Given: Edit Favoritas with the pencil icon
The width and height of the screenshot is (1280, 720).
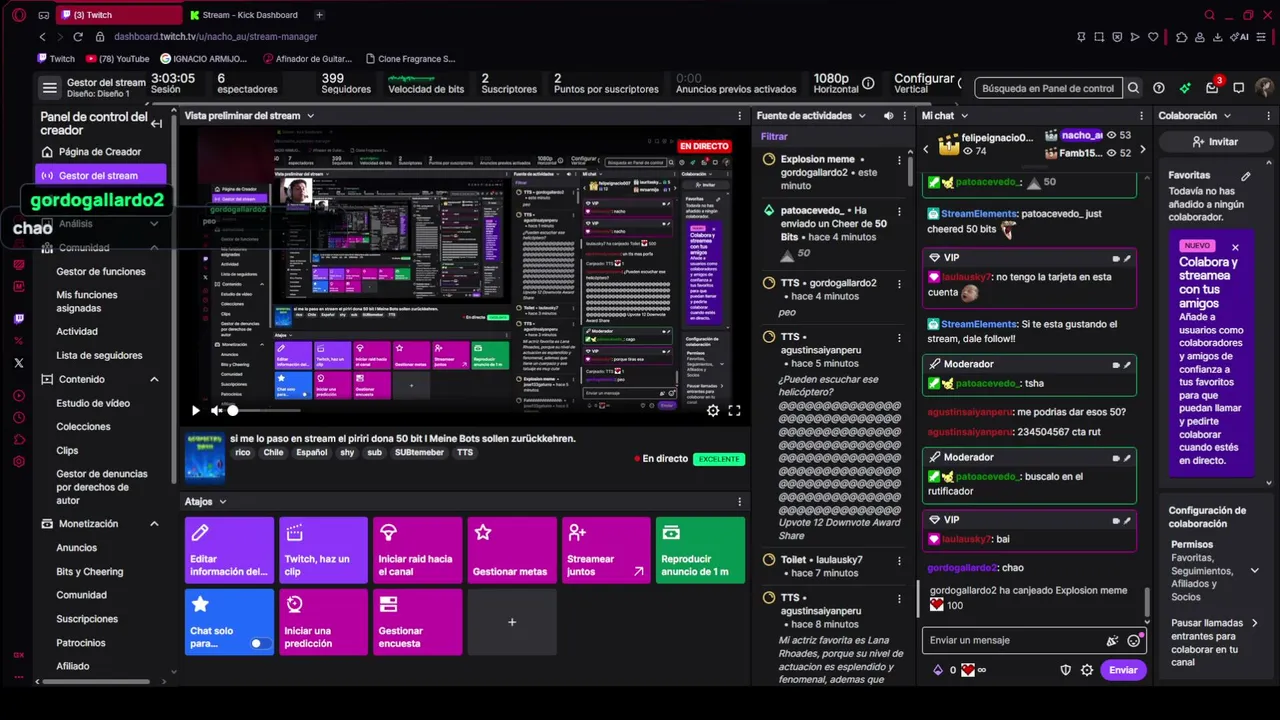Looking at the screenshot, I should [x=1246, y=175].
